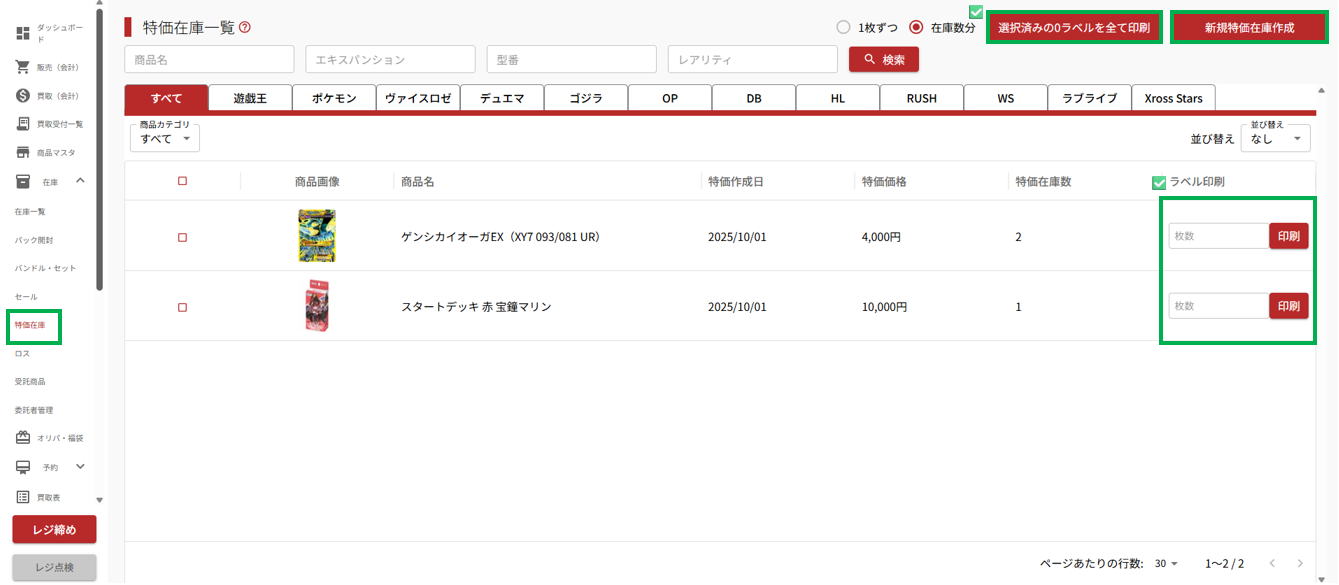
Task: Switch to the ポケモン tab
Action: click(334, 98)
